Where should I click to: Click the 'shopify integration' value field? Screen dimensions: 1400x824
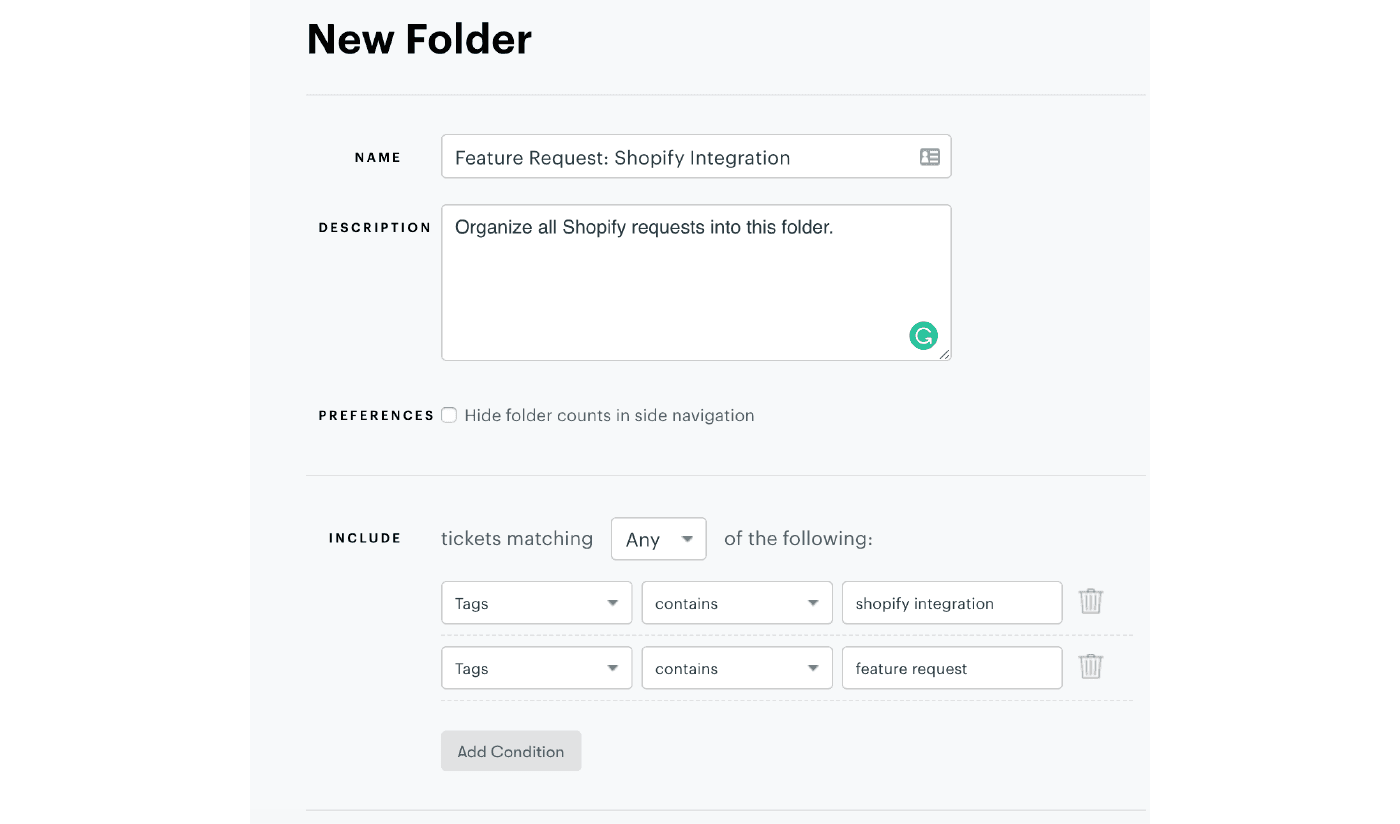pos(951,603)
